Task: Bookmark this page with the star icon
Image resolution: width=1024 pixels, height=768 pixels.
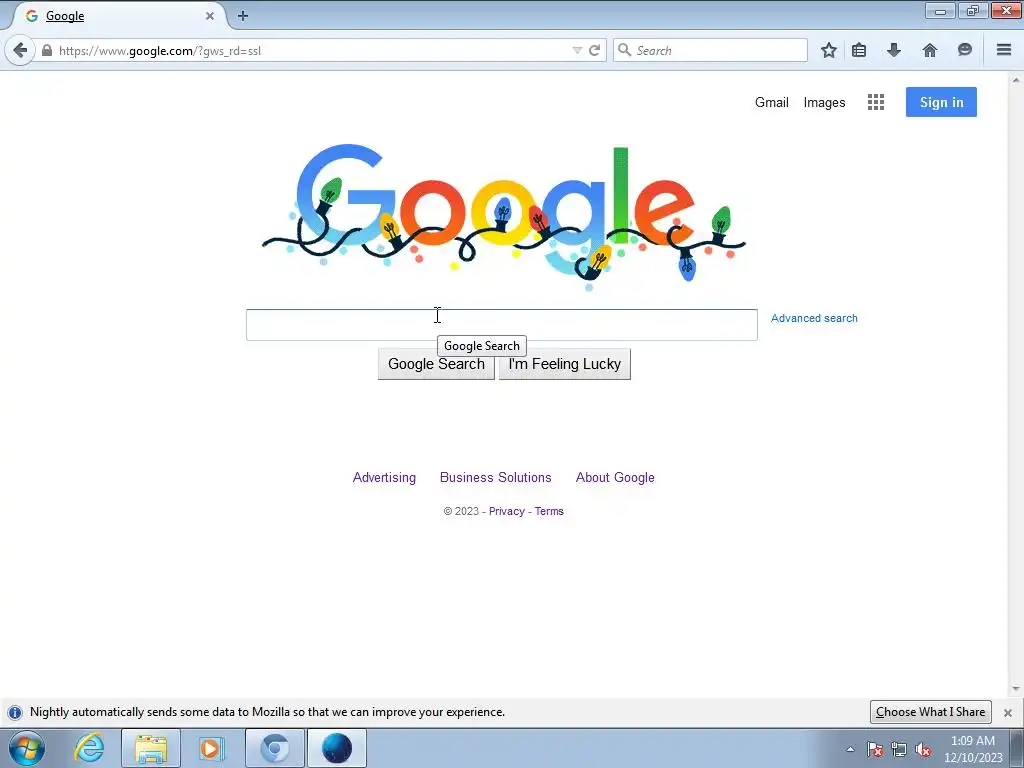Action: [x=829, y=50]
